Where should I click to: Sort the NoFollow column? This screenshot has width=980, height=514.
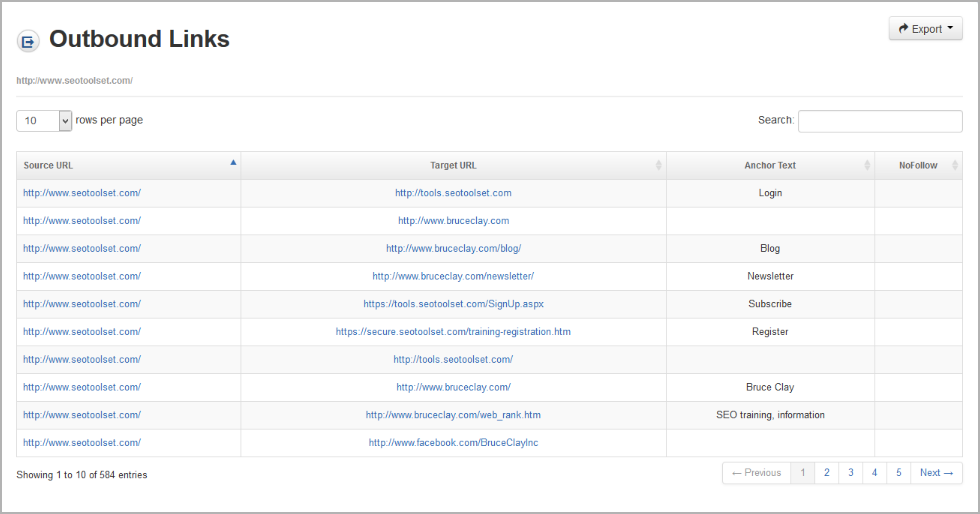[954, 165]
